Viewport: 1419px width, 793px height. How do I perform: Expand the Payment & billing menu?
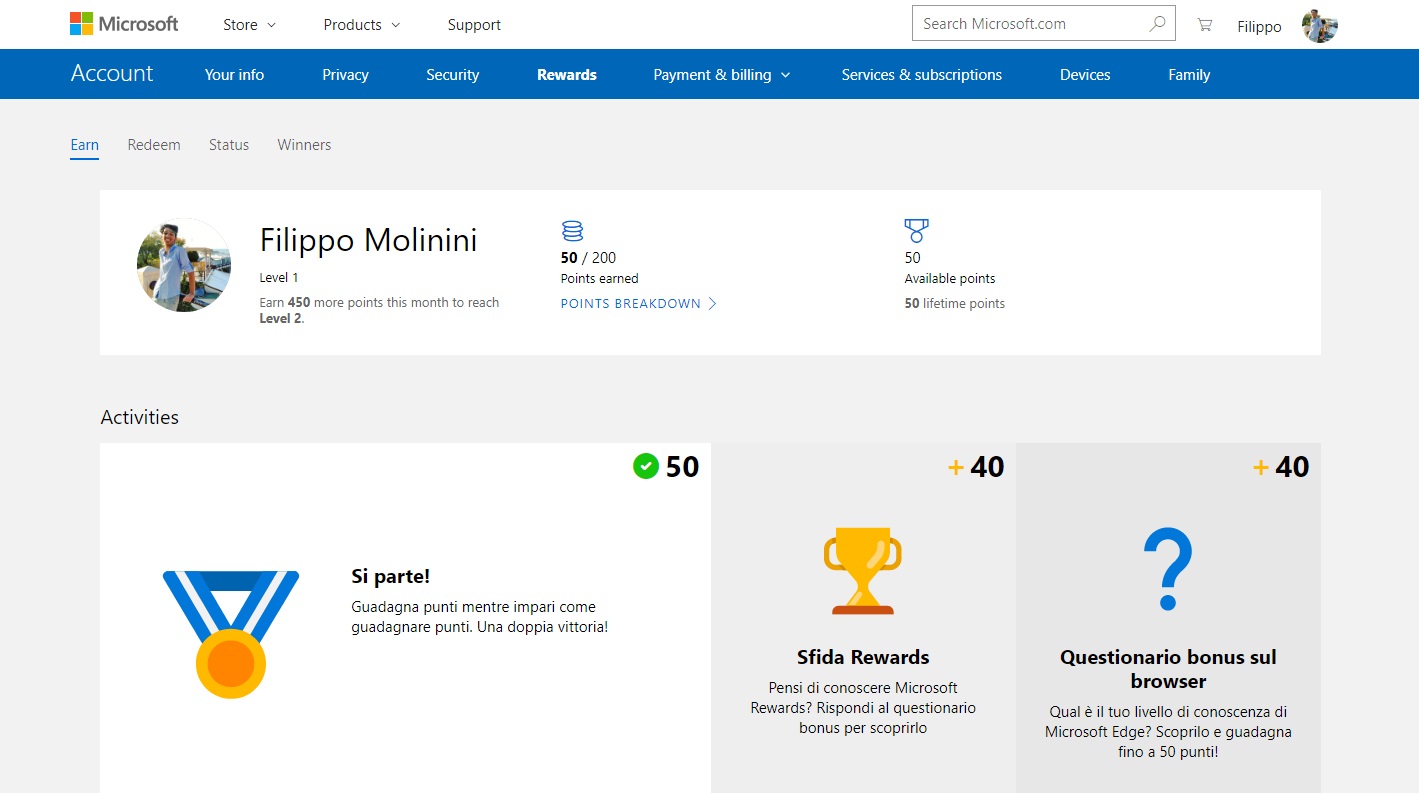click(x=721, y=75)
